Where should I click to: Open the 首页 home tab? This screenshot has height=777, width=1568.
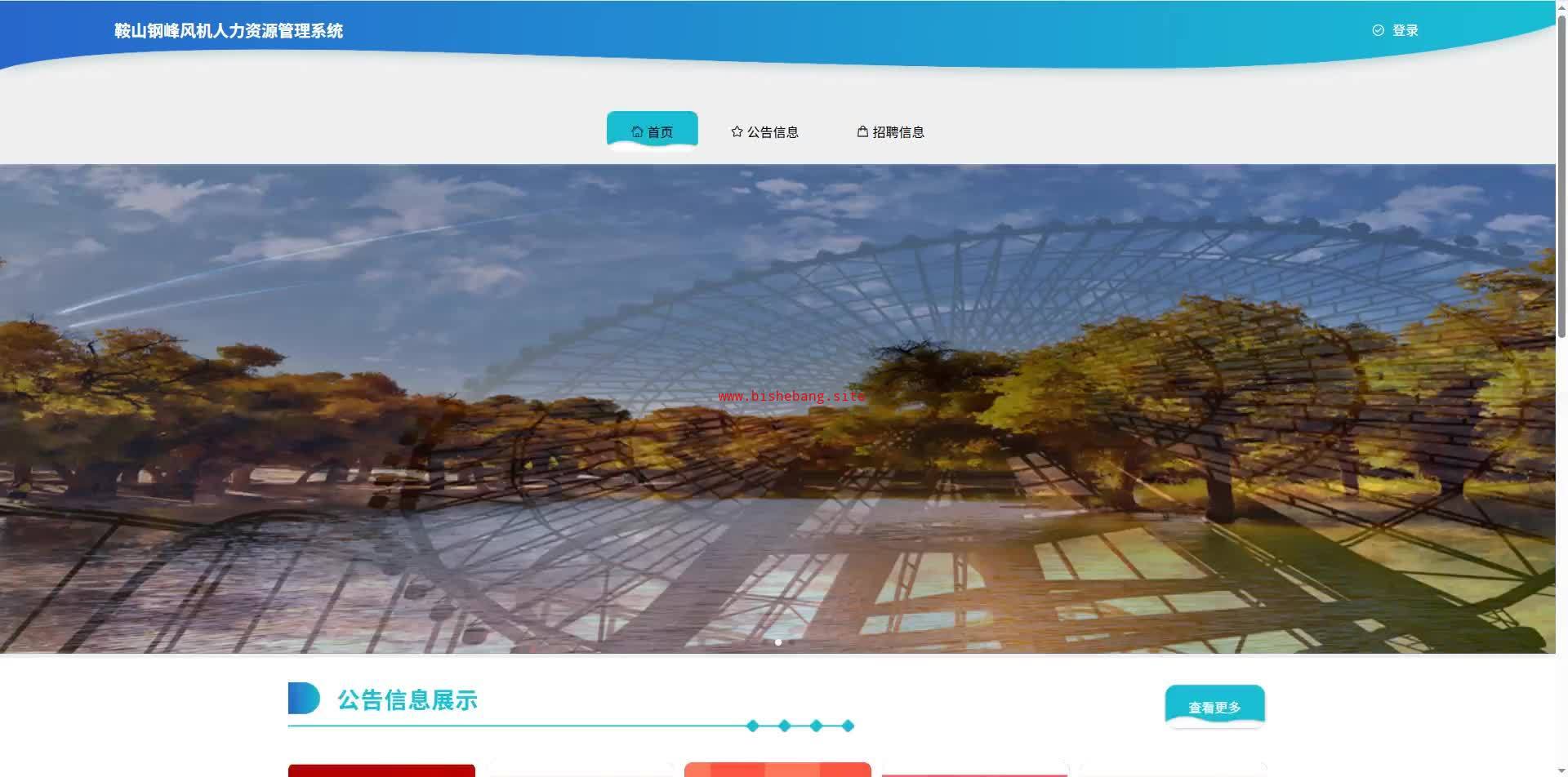(x=652, y=131)
